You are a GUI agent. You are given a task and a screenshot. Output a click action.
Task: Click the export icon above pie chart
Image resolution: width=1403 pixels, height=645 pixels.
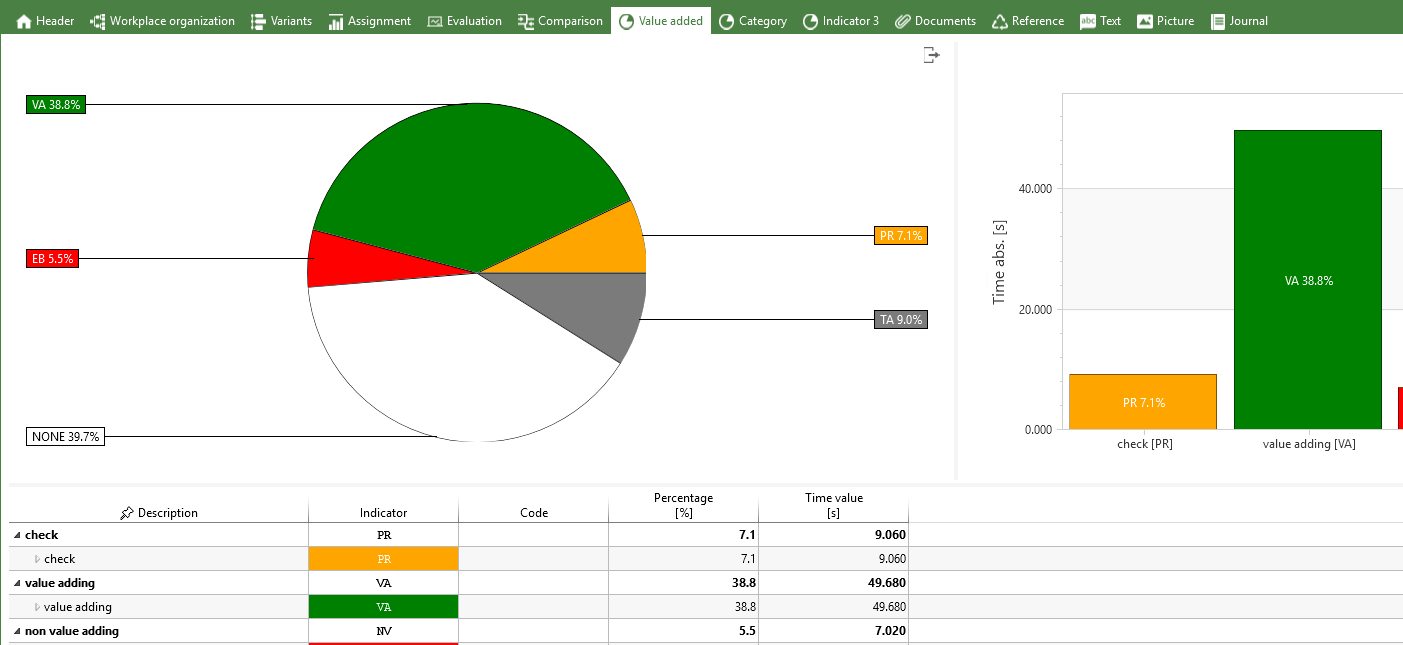[931, 55]
